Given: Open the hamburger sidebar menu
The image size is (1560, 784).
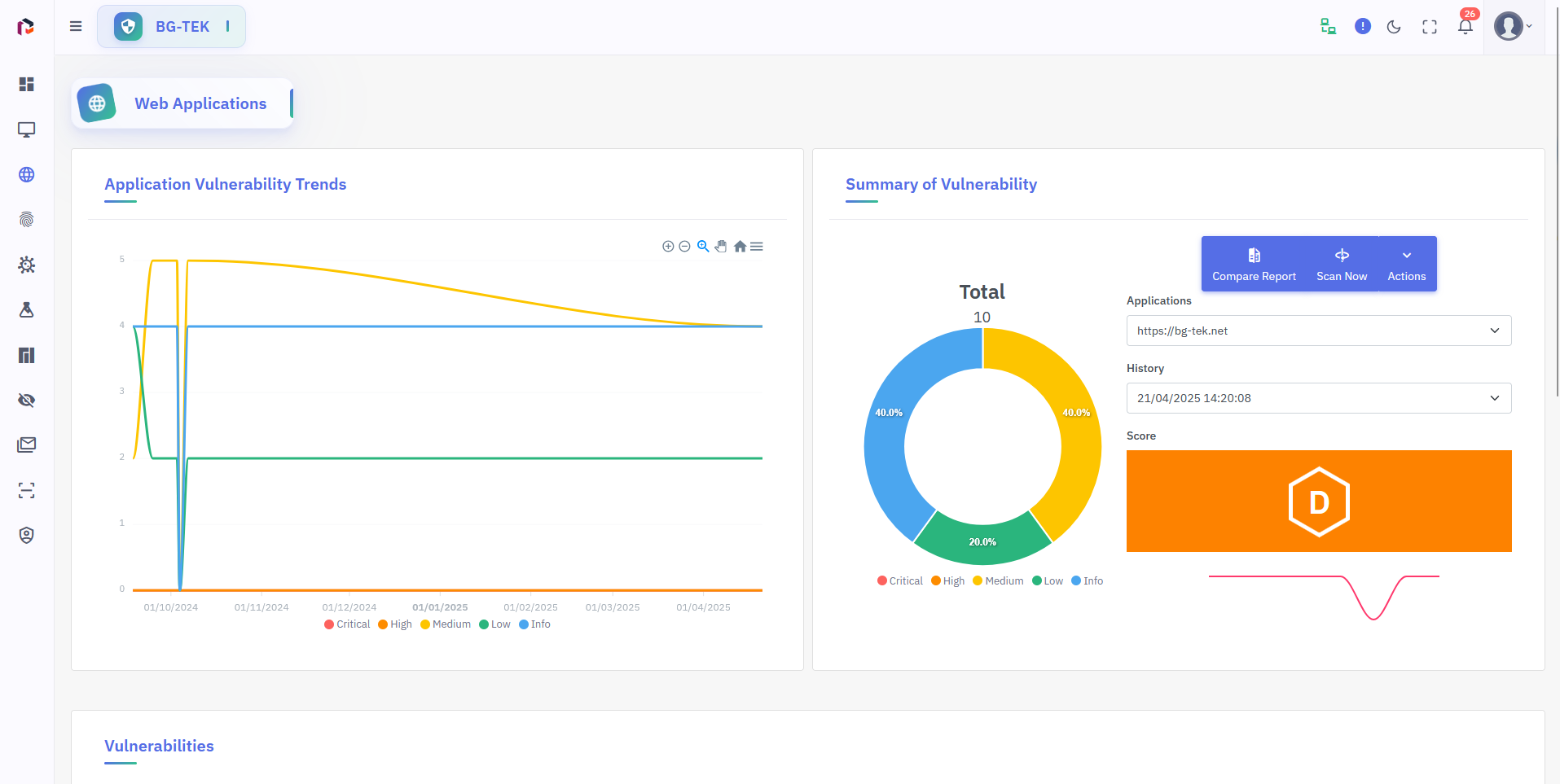Looking at the screenshot, I should coord(76,26).
